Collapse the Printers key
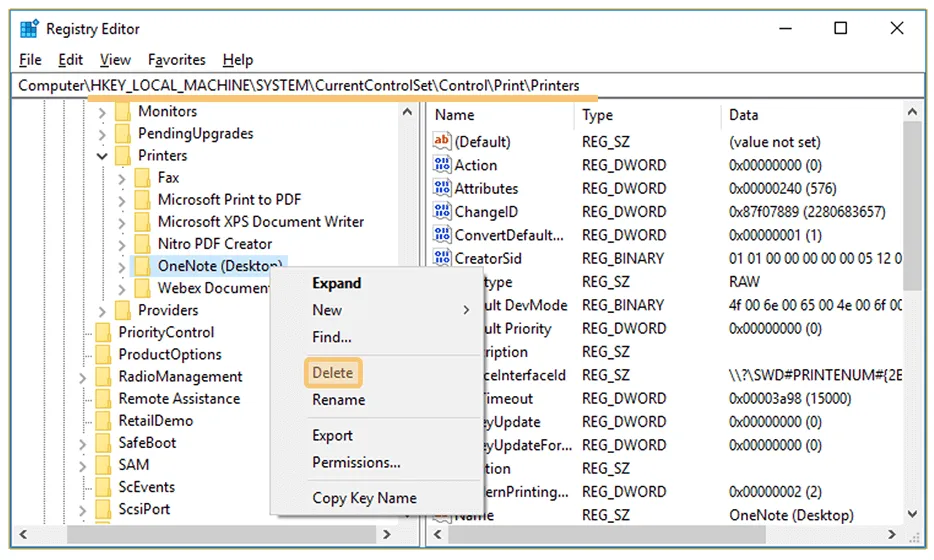934x560 pixels. click(x=102, y=156)
